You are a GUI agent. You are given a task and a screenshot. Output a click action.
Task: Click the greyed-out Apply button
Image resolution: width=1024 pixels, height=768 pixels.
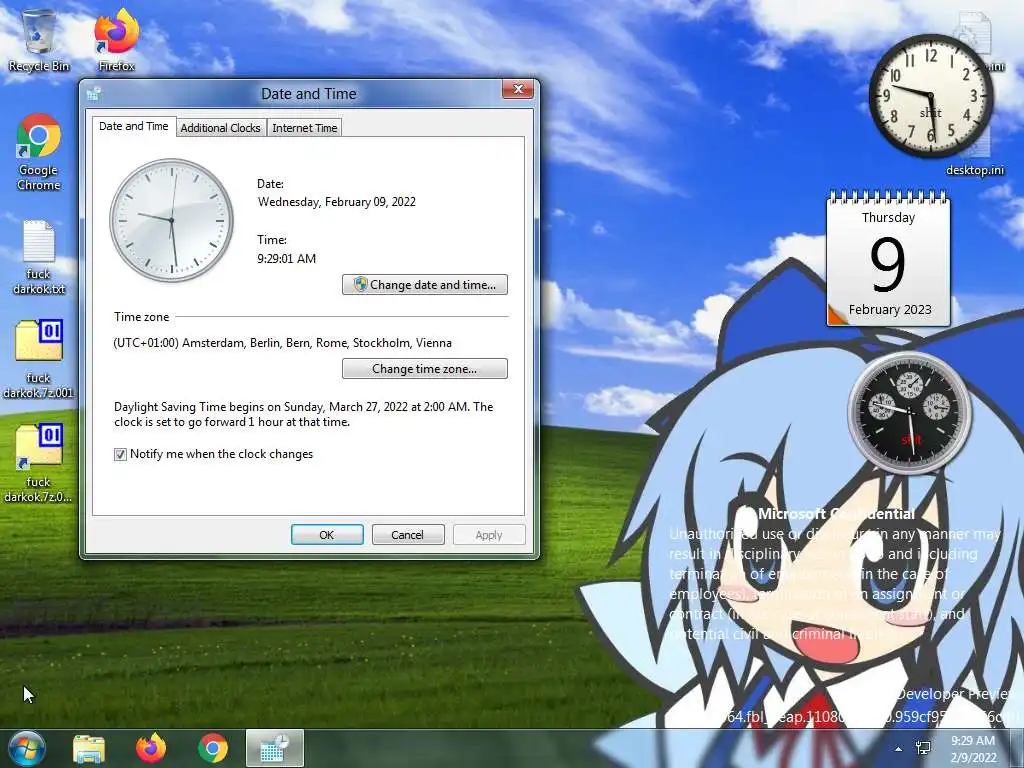[x=488, y=535]
